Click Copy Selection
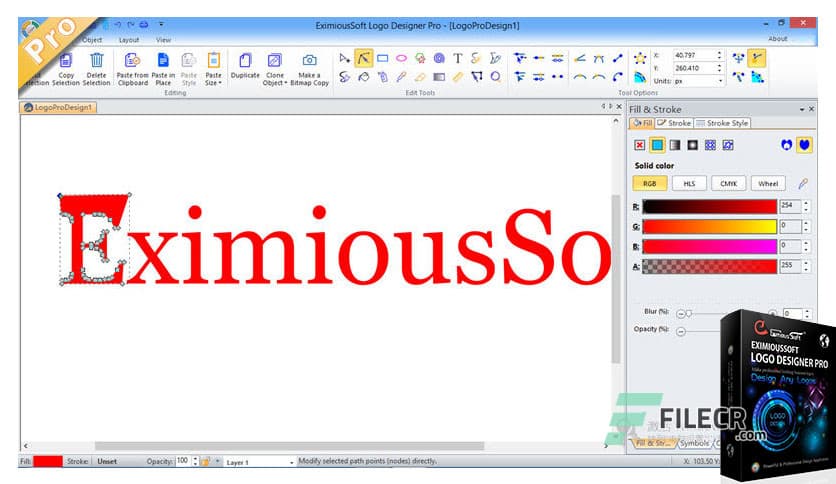Viewport: 836px width, 484px height. [x=66, y=69]
